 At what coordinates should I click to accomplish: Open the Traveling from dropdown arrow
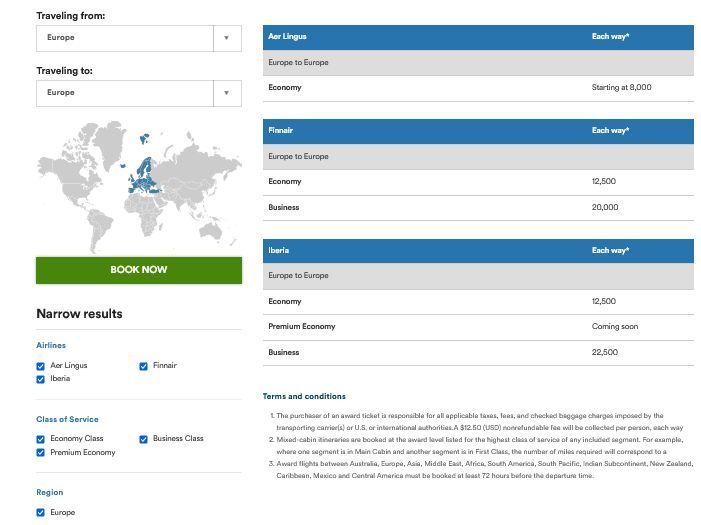(227, 38)
